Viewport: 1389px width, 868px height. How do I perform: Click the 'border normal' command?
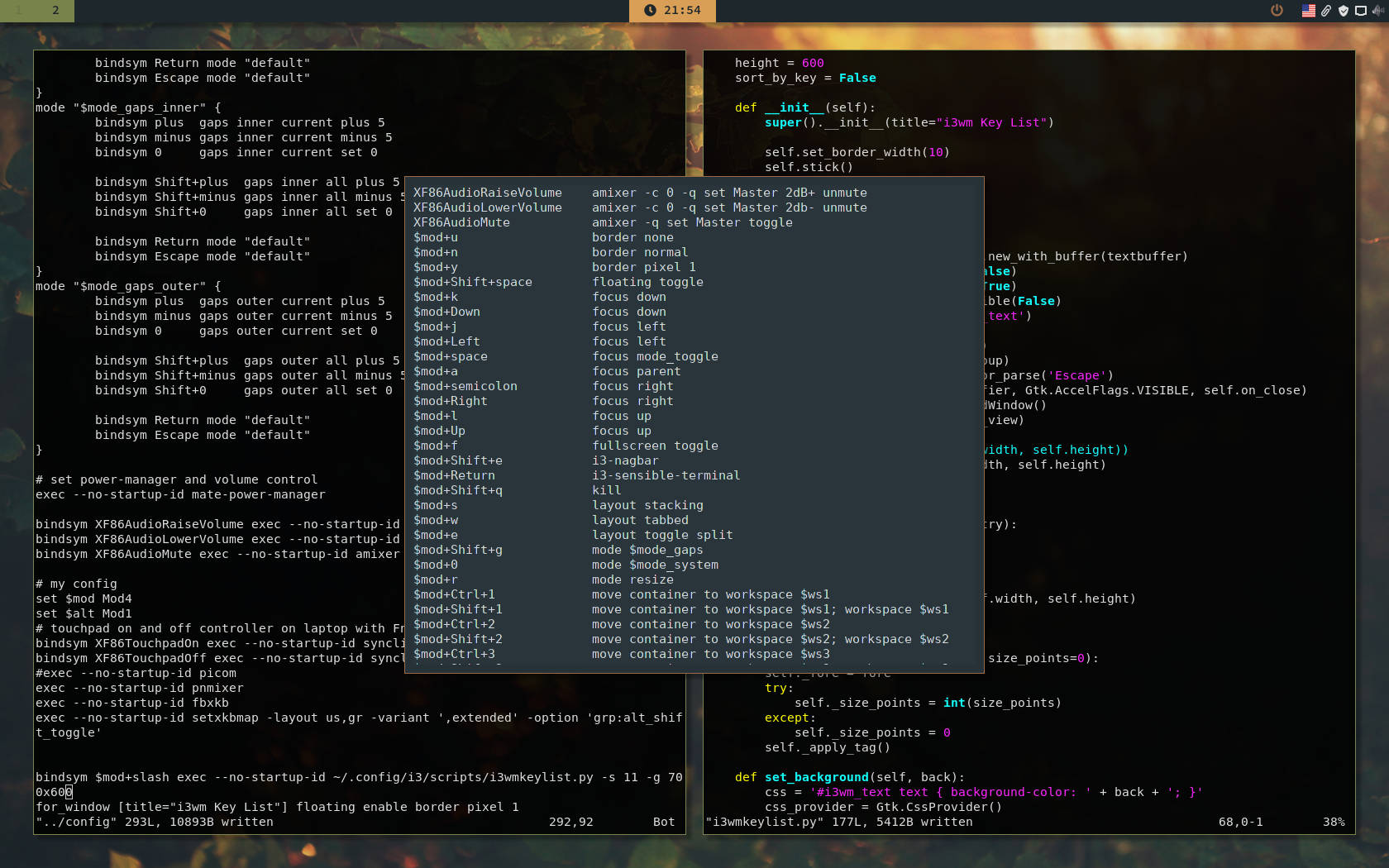[640, 252]
